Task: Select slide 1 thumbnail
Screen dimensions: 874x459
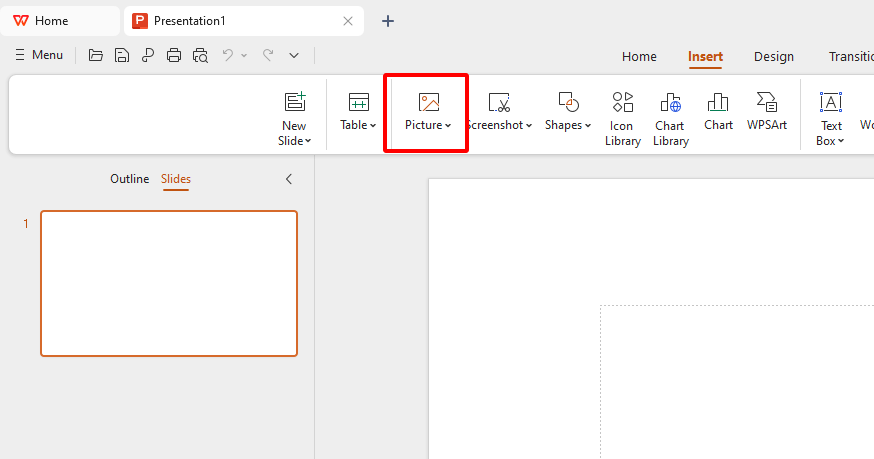Action: 169,283
